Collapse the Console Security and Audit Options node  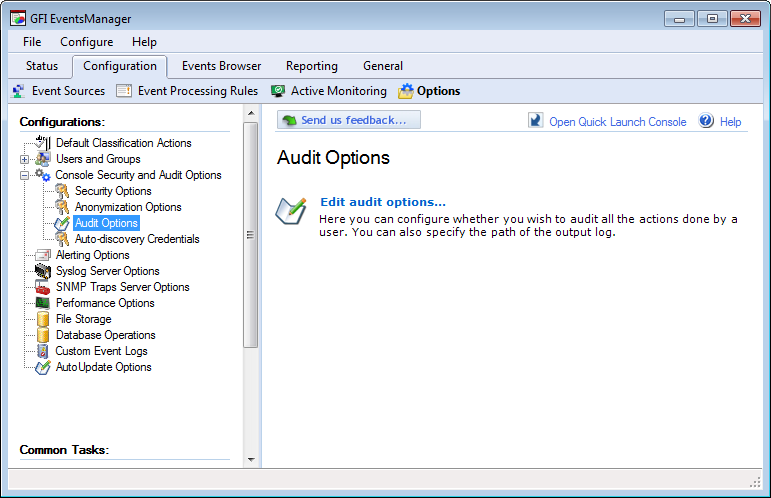click(24, 175)
